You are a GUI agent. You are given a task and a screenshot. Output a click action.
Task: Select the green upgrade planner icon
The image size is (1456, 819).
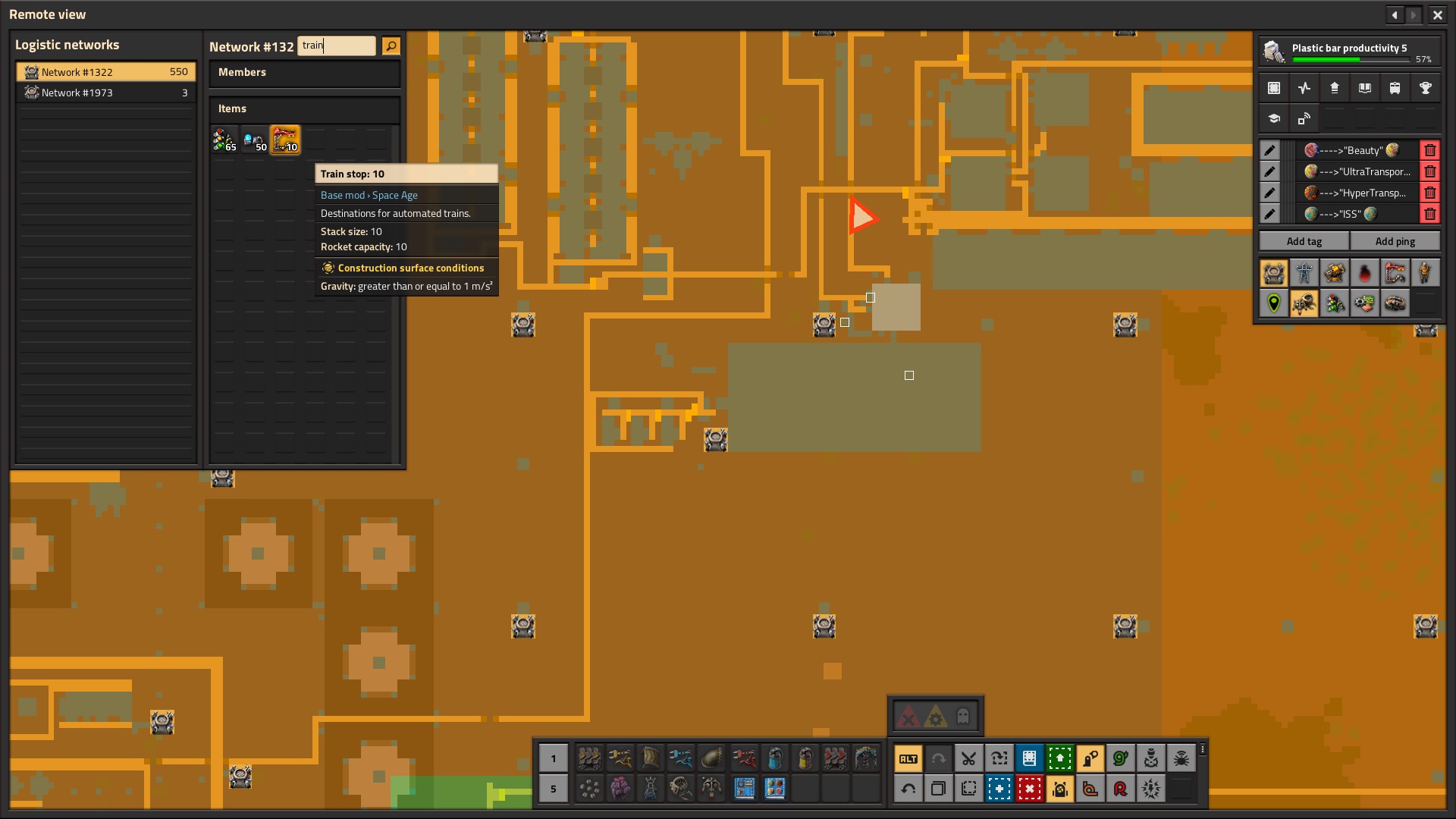(1059, 758)
